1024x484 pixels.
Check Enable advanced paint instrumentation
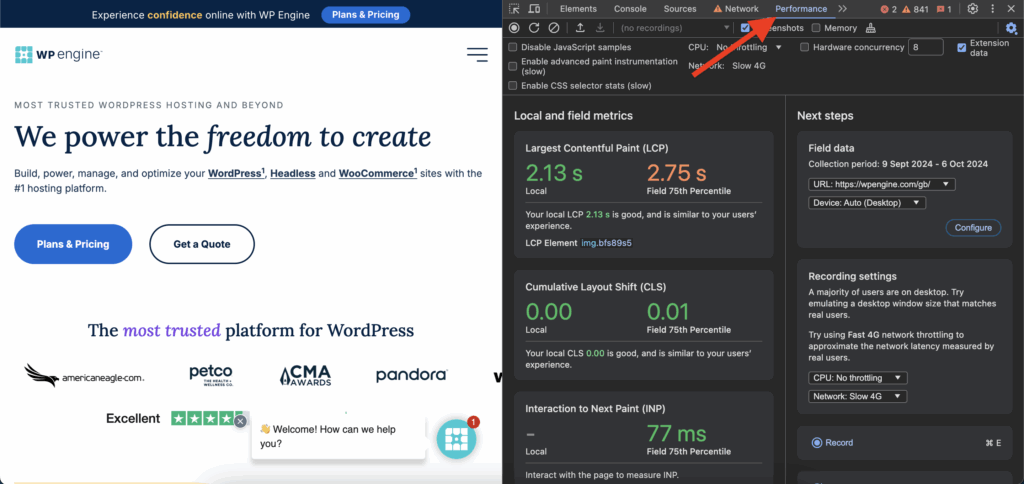[x=513, y=66]
